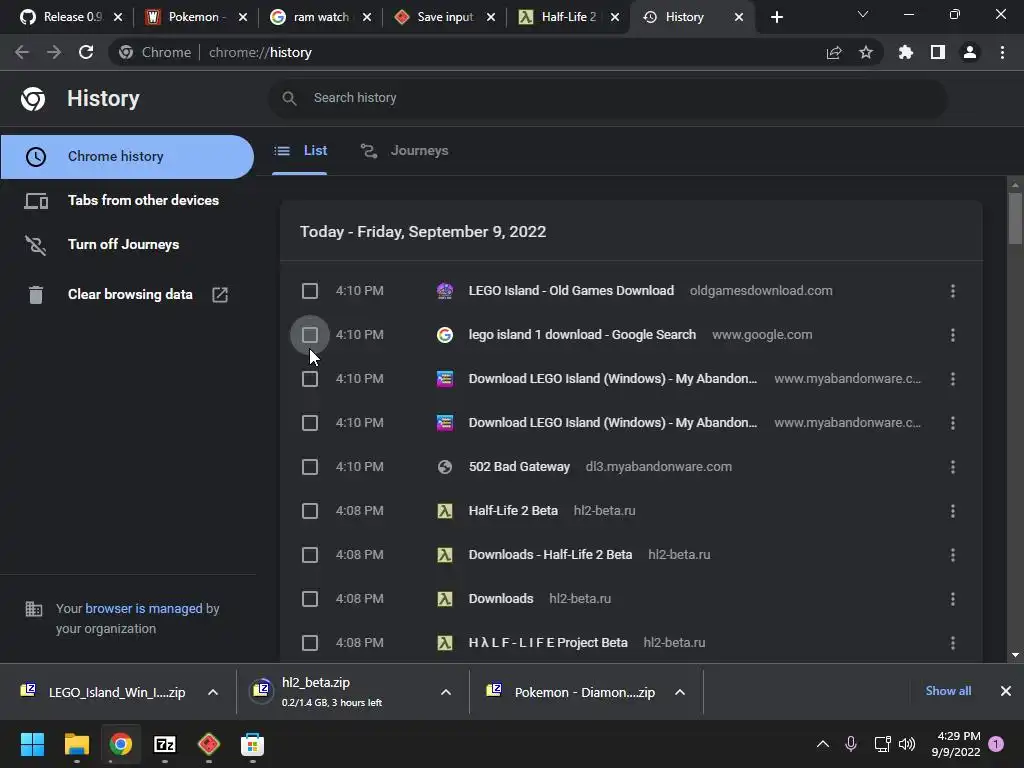
Task: Click Show all downloads
Action: click(948, 691)
